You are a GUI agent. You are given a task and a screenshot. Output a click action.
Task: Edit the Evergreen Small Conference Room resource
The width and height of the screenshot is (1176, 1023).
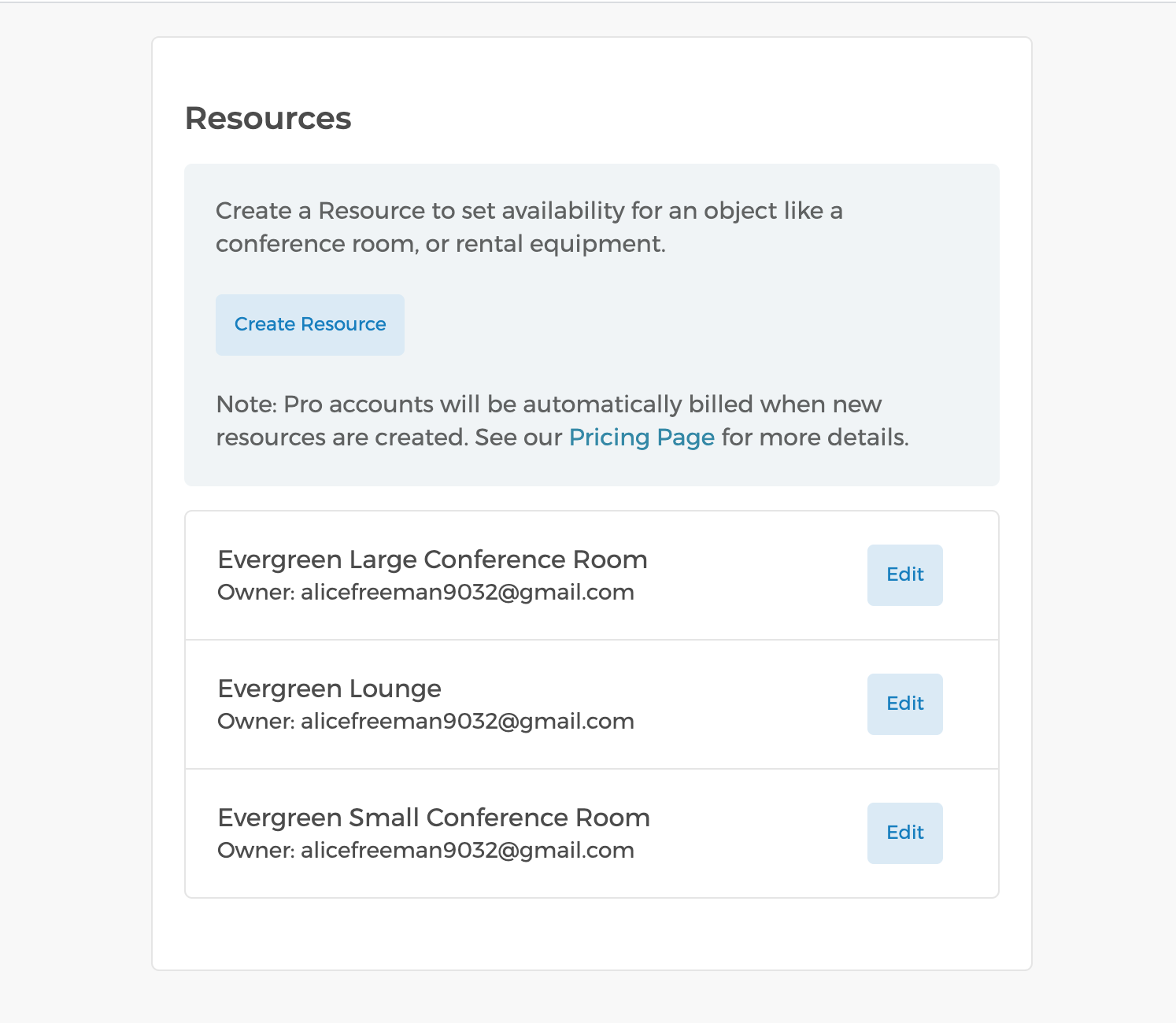[x=904, y=833]
